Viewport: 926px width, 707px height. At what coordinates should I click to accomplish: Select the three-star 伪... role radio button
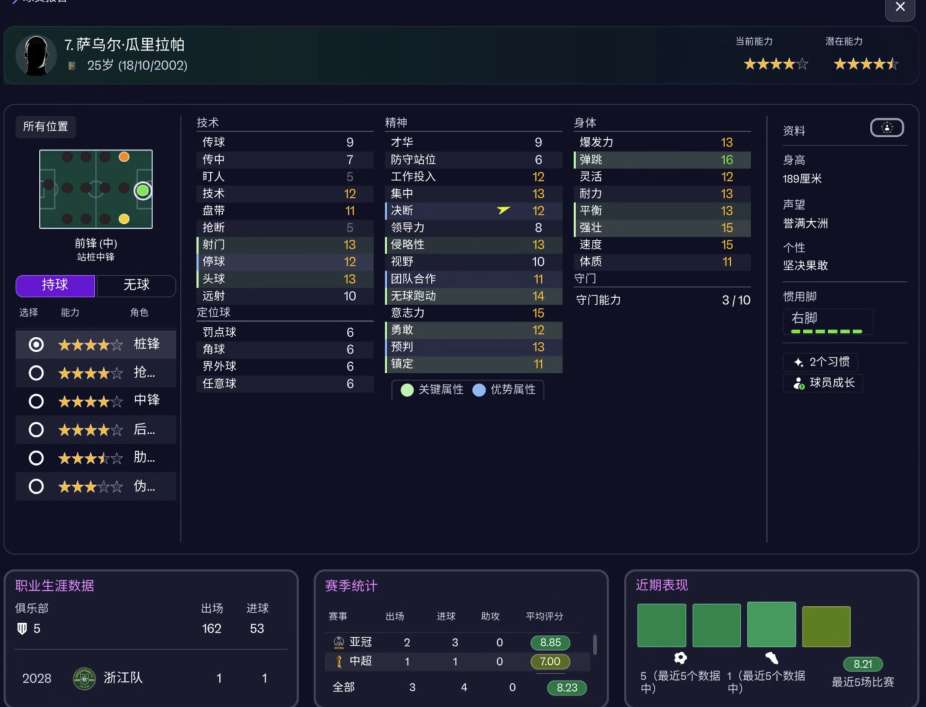point(37,487)
